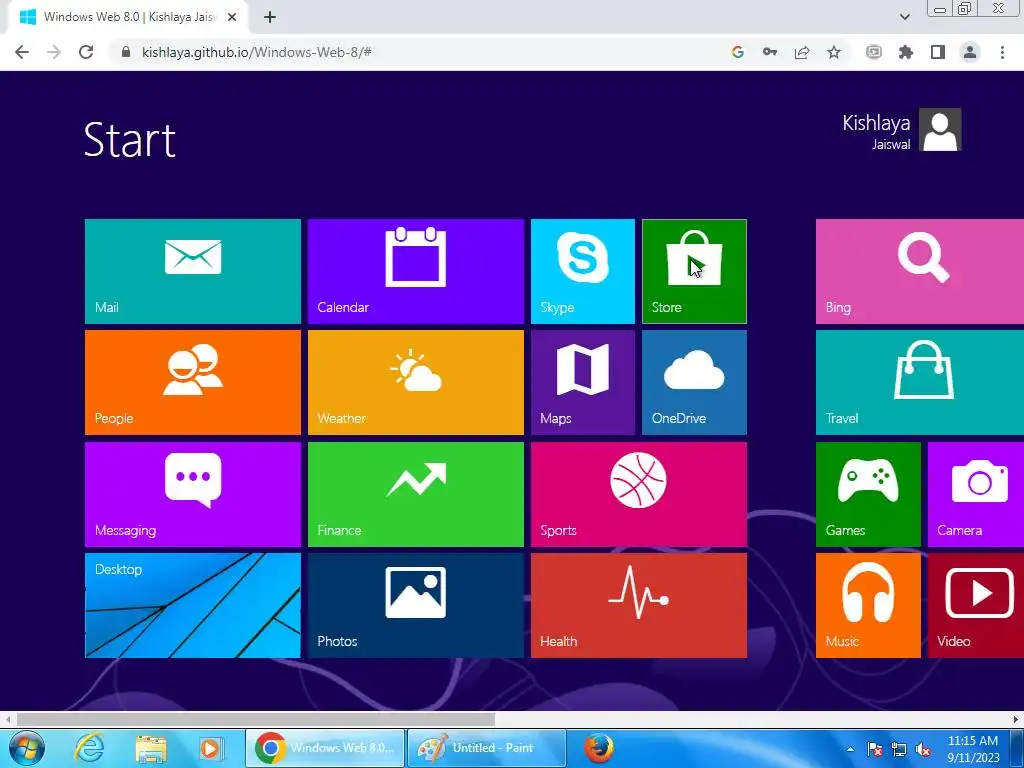Click the Kishlaya user avatar

(940, 129)
